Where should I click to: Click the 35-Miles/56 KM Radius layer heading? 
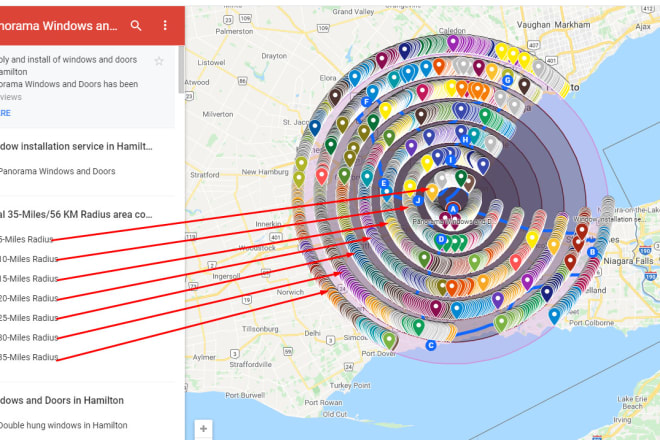click(76, 214)
